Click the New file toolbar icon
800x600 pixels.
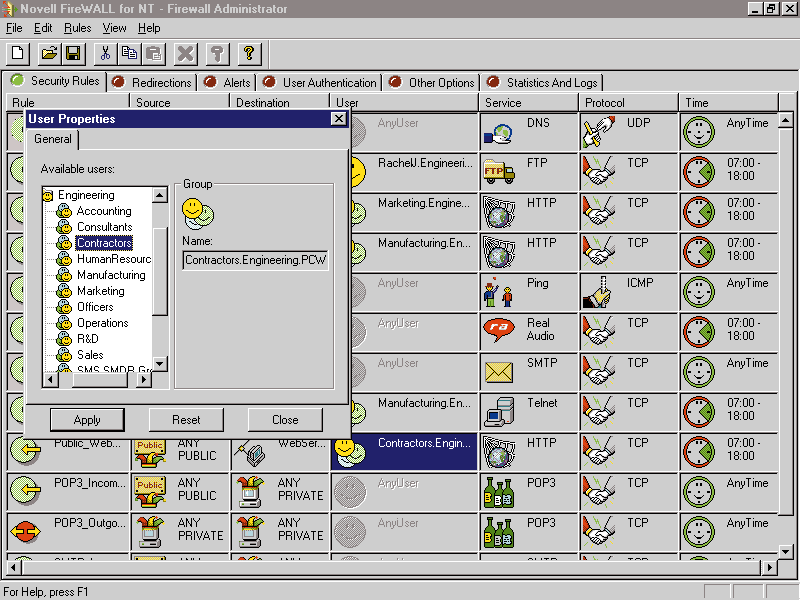tap(18, 54)
